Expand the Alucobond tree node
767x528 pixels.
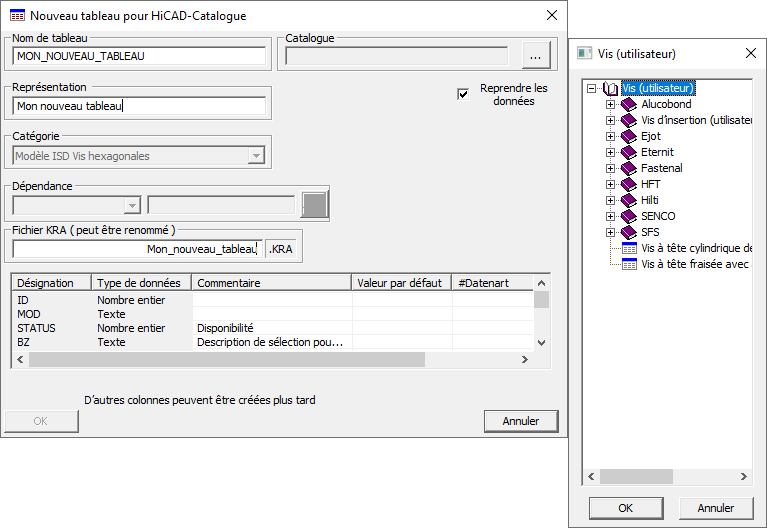point(610,104)
